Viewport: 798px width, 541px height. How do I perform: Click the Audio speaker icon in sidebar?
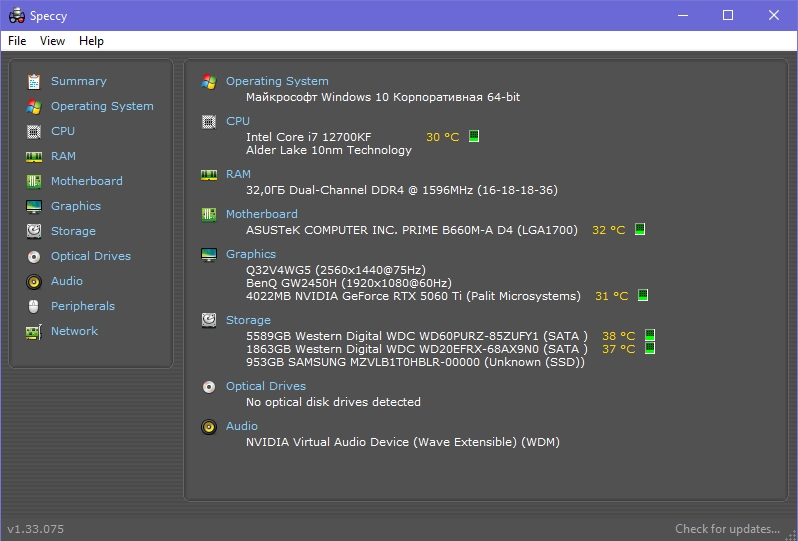(34, 281)
